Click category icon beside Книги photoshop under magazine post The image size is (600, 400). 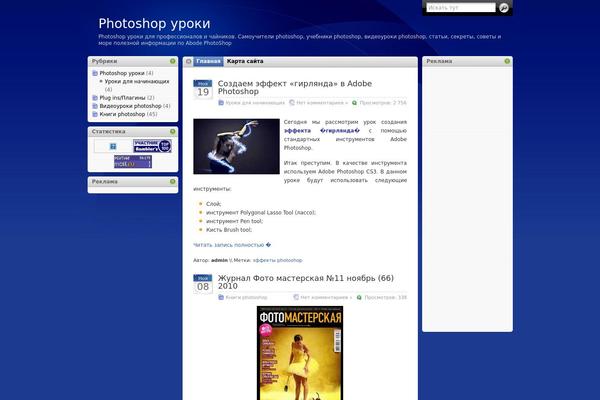click(221, 297)
